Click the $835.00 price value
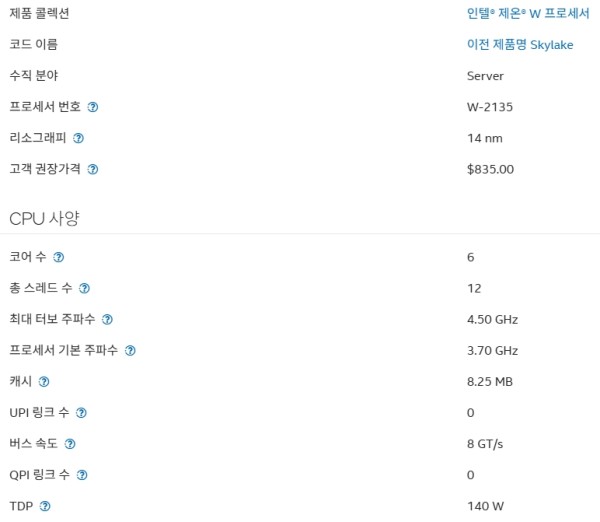 tap(491, 169)
